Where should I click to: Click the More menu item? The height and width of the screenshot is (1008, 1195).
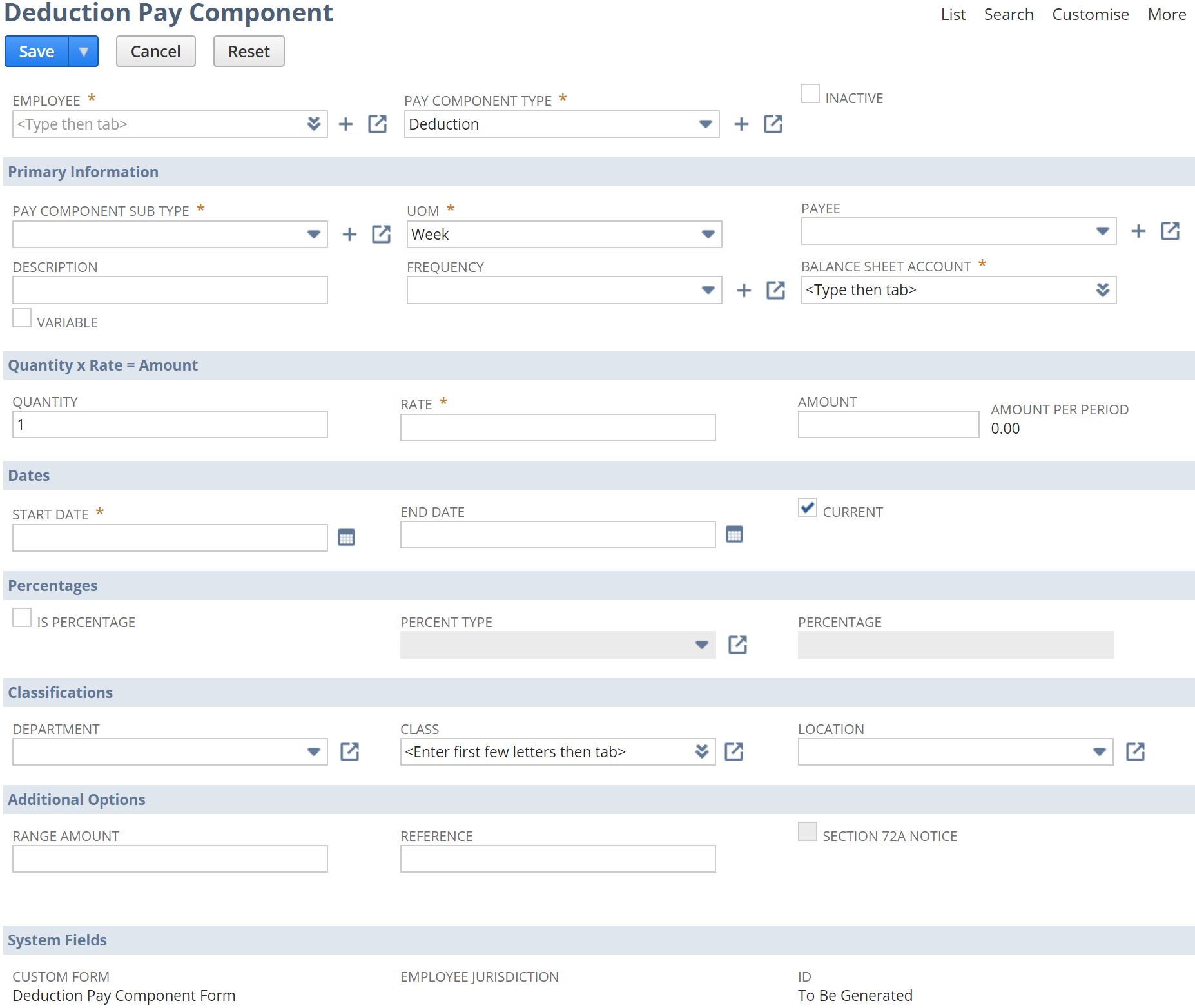pos(1166,14)
